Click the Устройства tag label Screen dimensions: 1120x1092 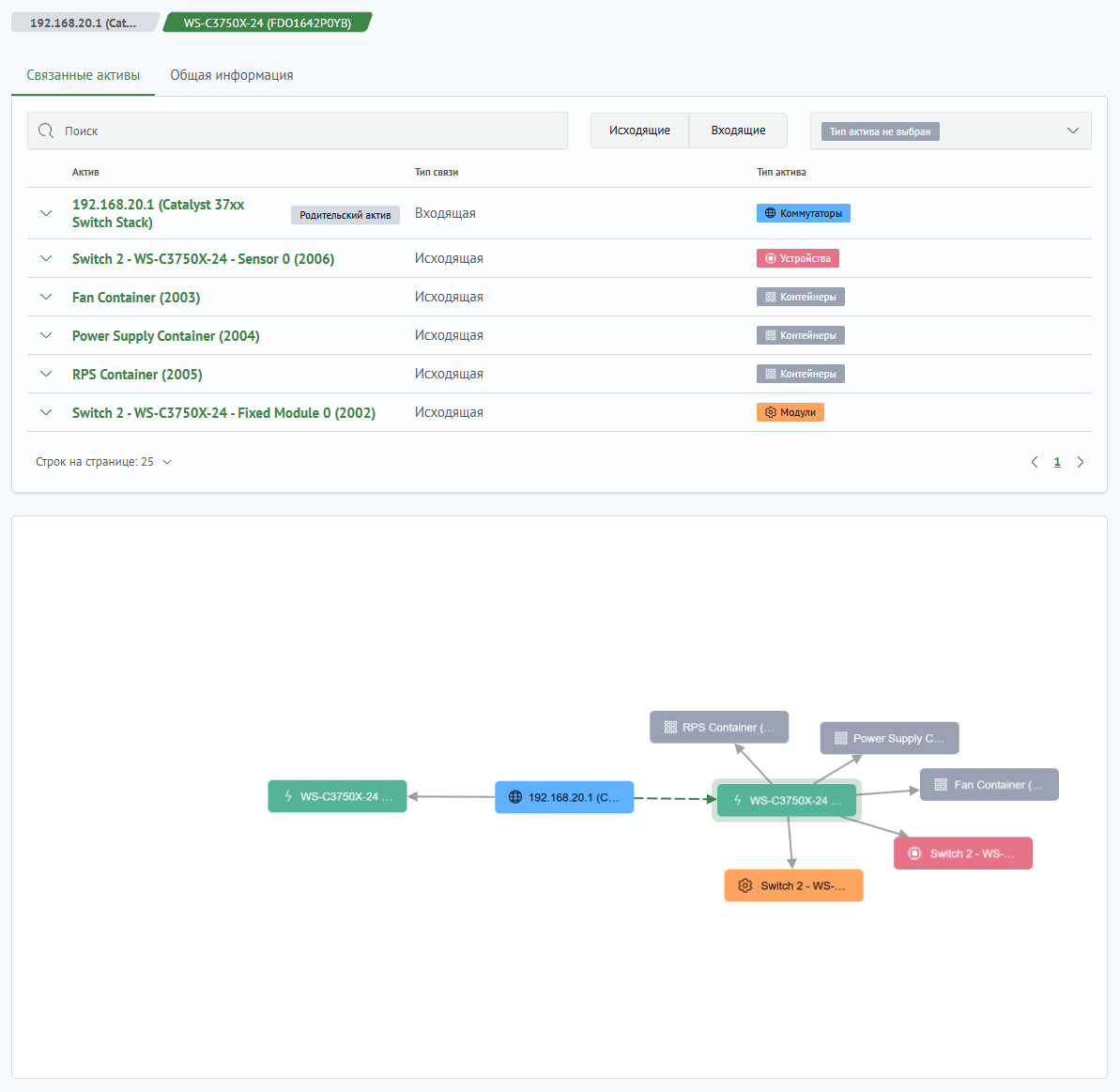click(805, 258)
